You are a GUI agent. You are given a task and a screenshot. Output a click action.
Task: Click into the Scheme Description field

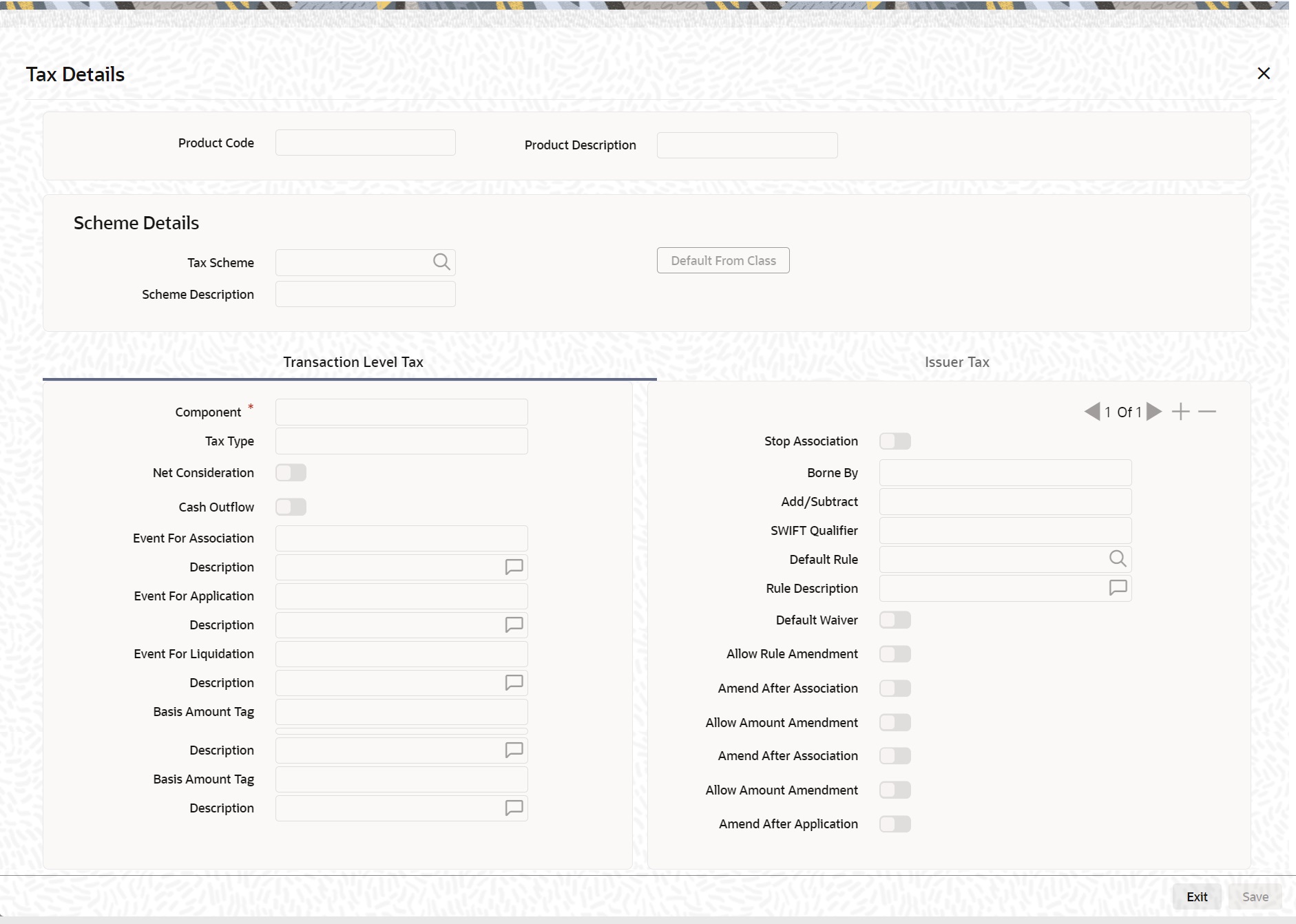366,294
